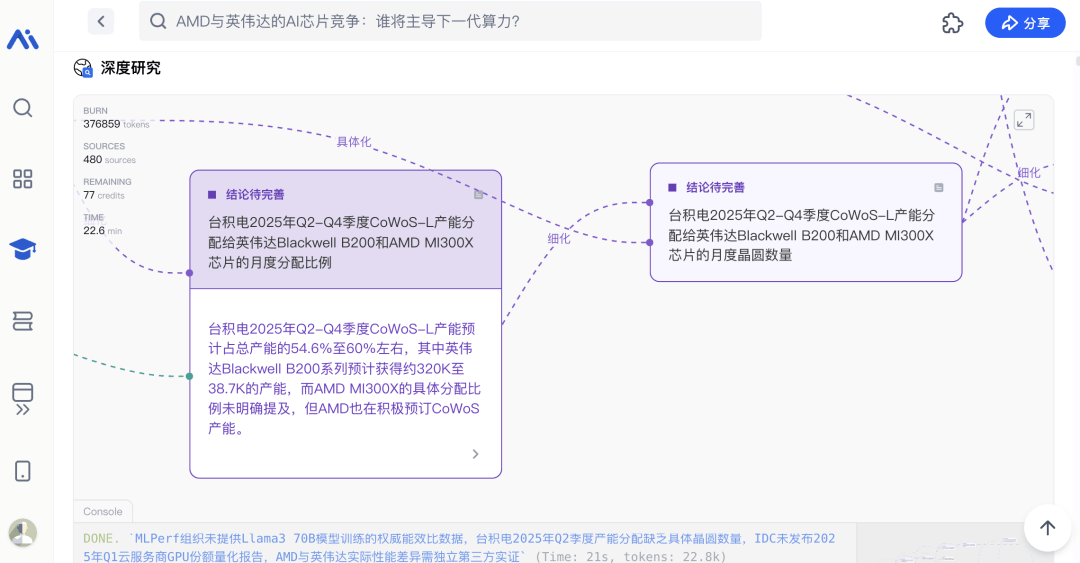Click the window panel sidebar icon

23,392
